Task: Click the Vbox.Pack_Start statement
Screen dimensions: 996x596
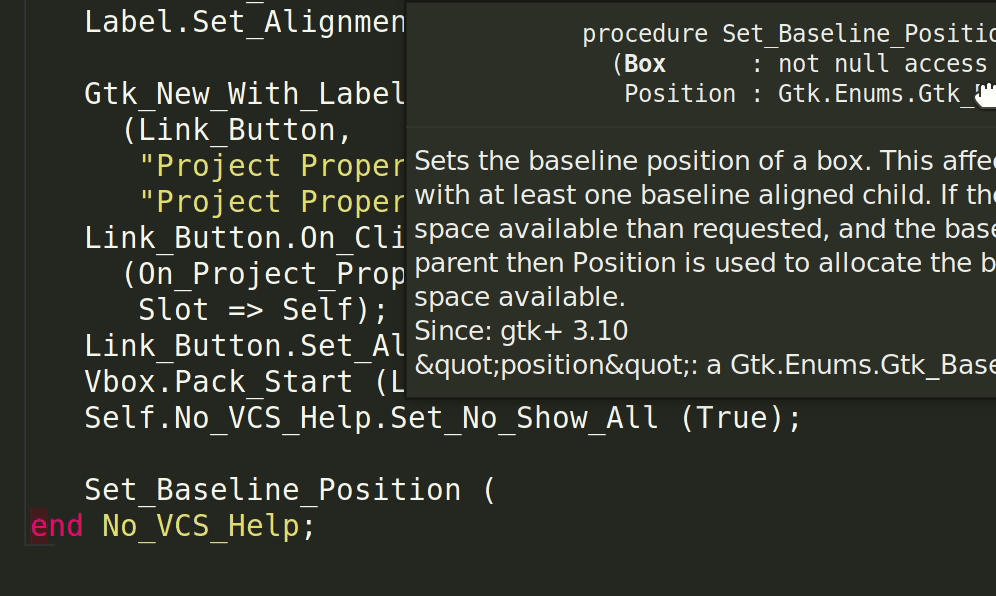Action: tap(245, 383)
